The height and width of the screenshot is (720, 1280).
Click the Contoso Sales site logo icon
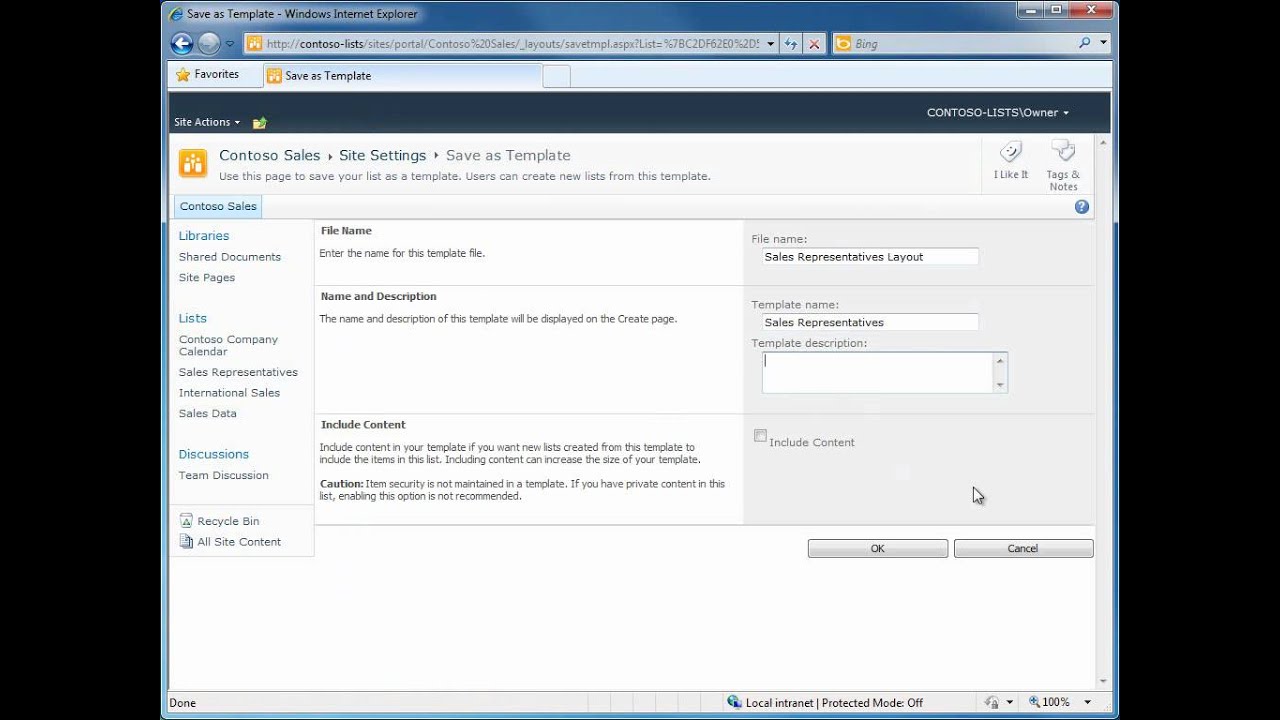point(193,163)
